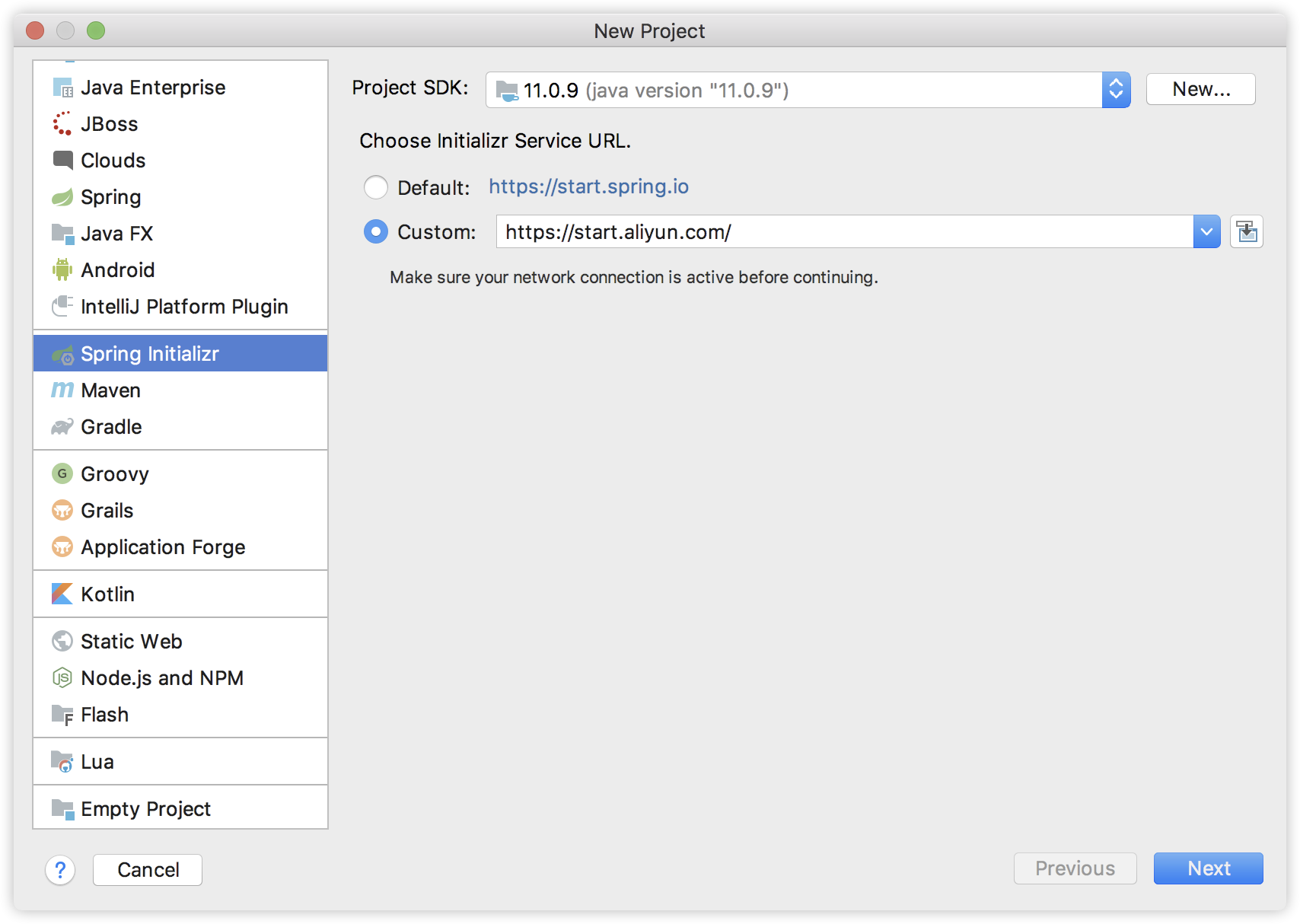Click the Grails icon
The image size is (1300, 924).
[62, 510]
